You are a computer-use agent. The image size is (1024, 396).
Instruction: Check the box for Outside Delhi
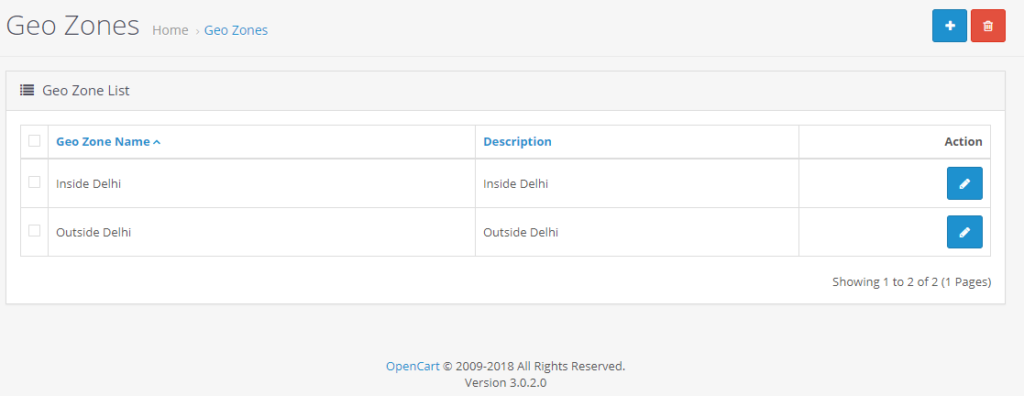(34, 231)
